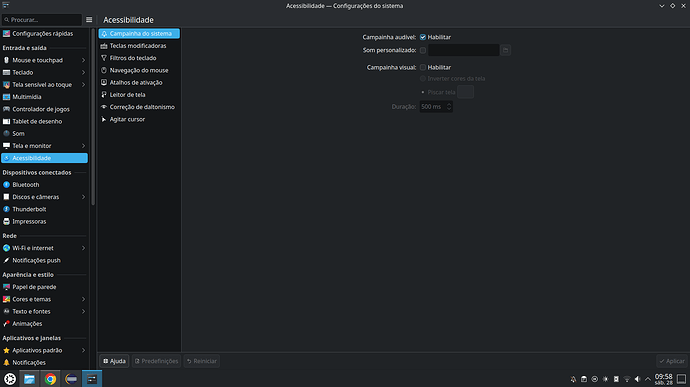Click the Aplicar button
690x387 pixels.
tap(672, 361)
